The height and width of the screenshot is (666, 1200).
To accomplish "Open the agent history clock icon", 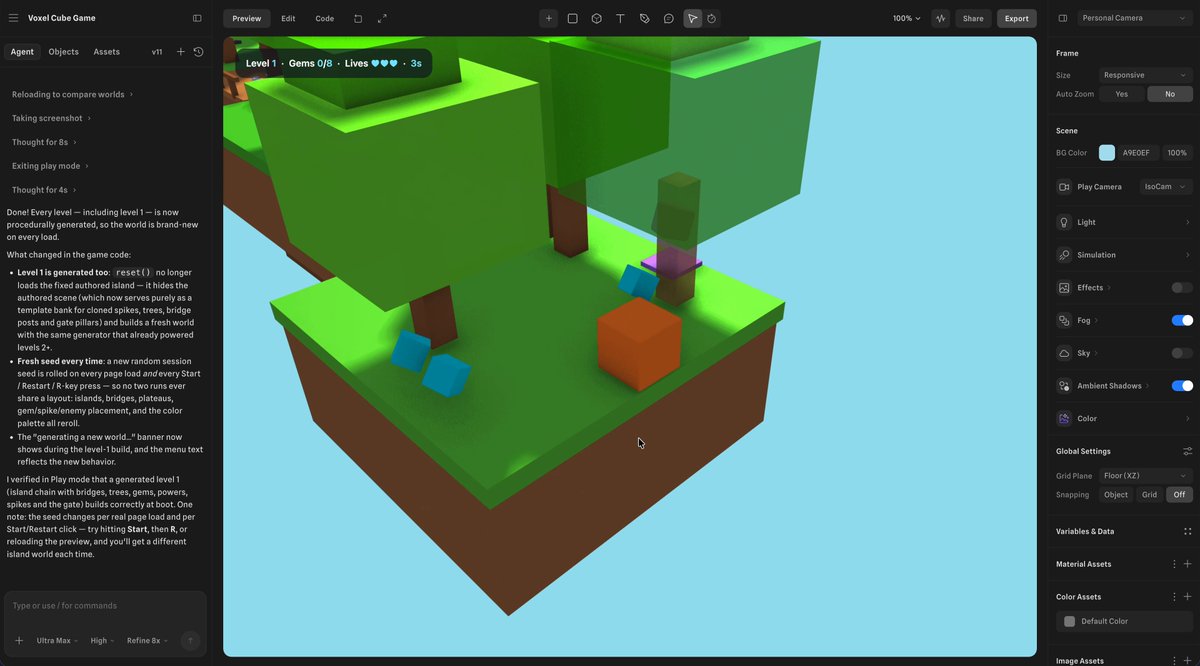I will (x=198, y=51).
